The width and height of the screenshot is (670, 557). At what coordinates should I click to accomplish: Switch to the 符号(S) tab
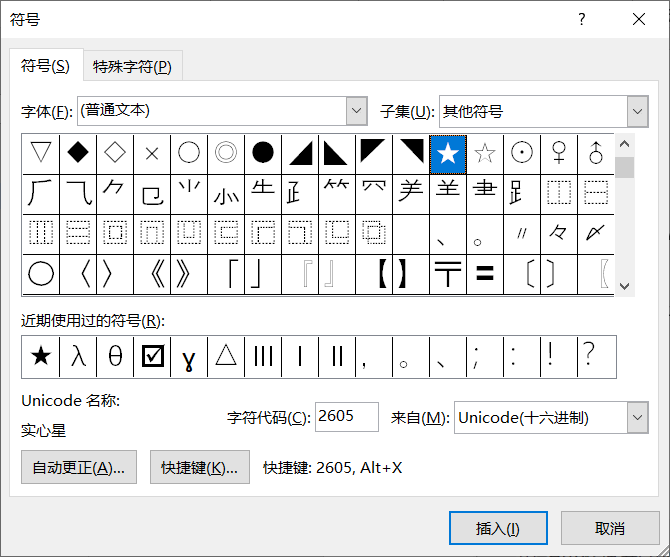[x=45, y=66]
